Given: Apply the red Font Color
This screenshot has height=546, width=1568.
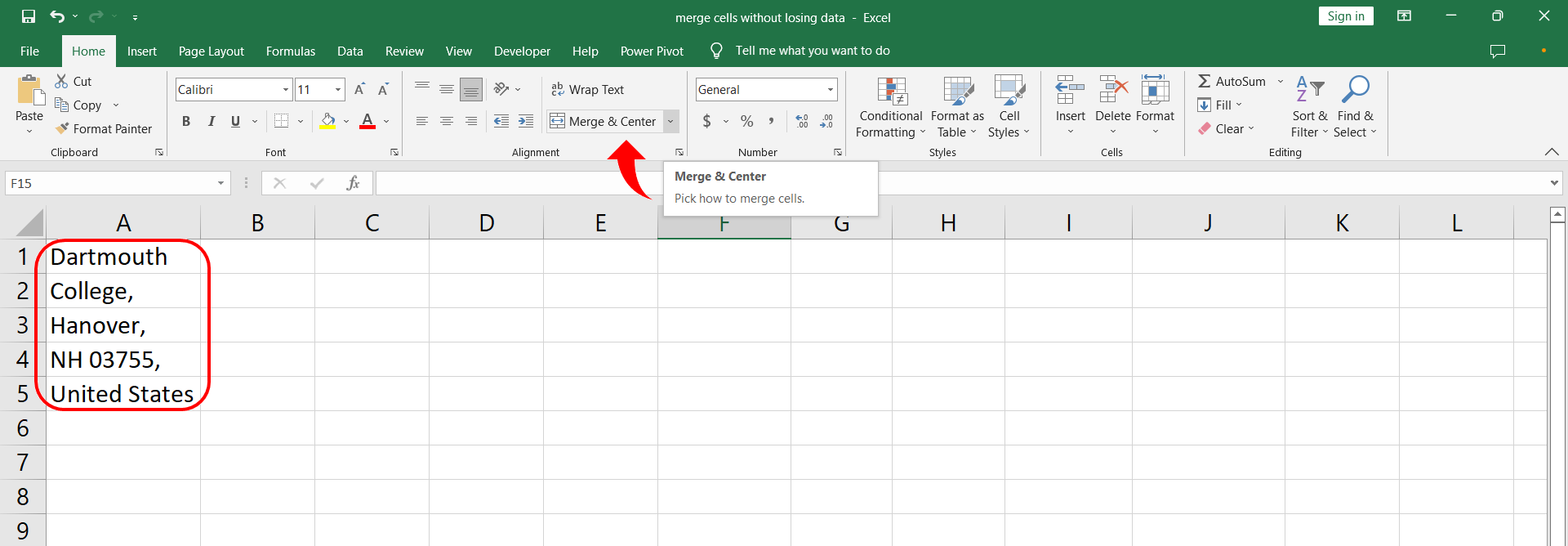Looking at the screenshot, I should (367, 121).
